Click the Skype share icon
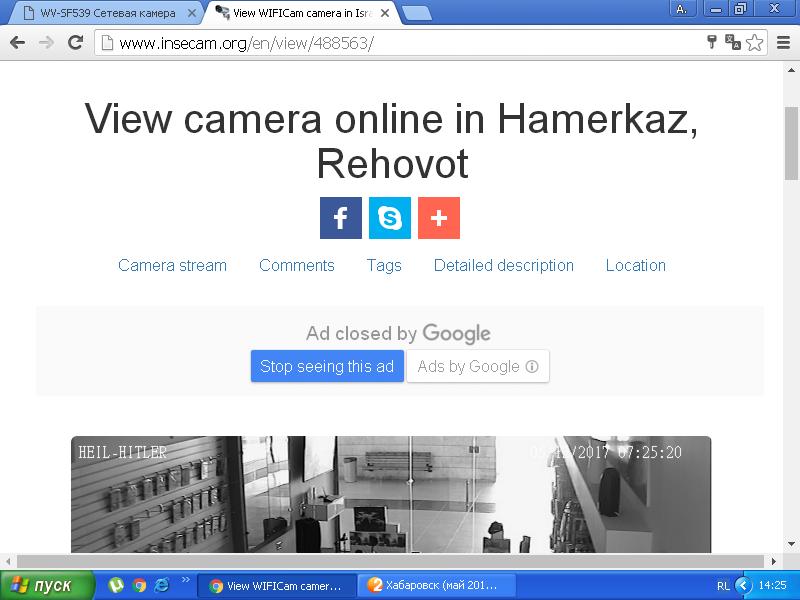The height and width of the screenshot is (600, 800). click(x=390, y=218)
